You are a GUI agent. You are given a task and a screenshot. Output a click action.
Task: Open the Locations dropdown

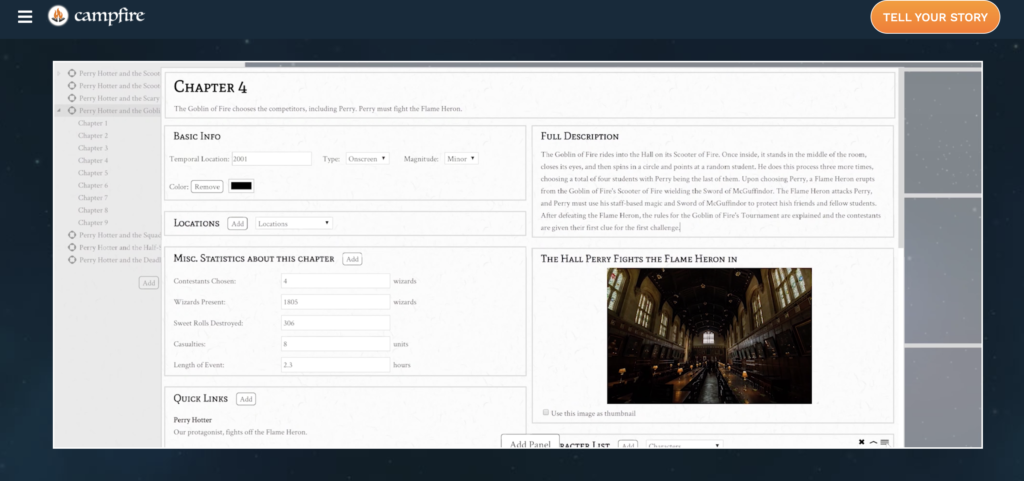(294, 223)
